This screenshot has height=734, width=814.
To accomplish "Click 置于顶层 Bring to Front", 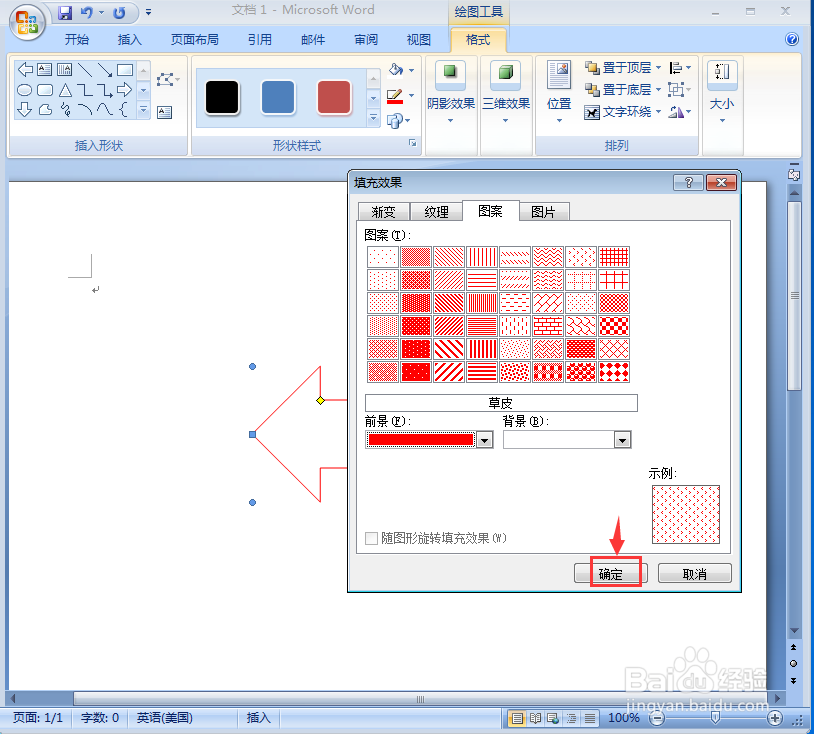I will pos(618,67).
